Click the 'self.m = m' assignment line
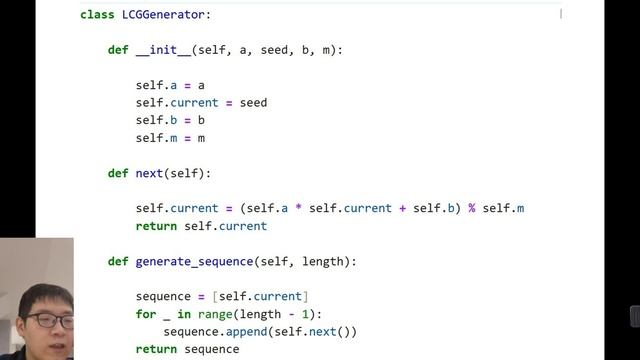 click(170, 138)
